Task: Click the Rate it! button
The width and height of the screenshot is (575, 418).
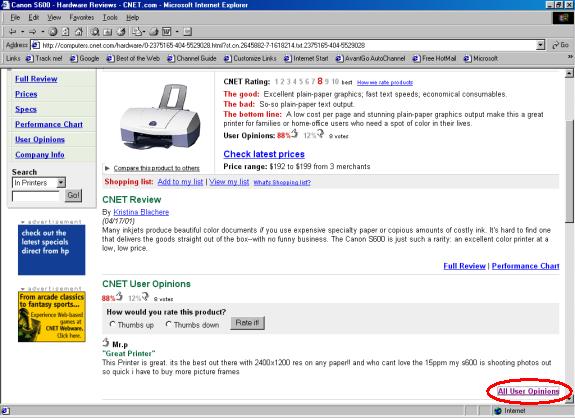Action: pos(247,323)
